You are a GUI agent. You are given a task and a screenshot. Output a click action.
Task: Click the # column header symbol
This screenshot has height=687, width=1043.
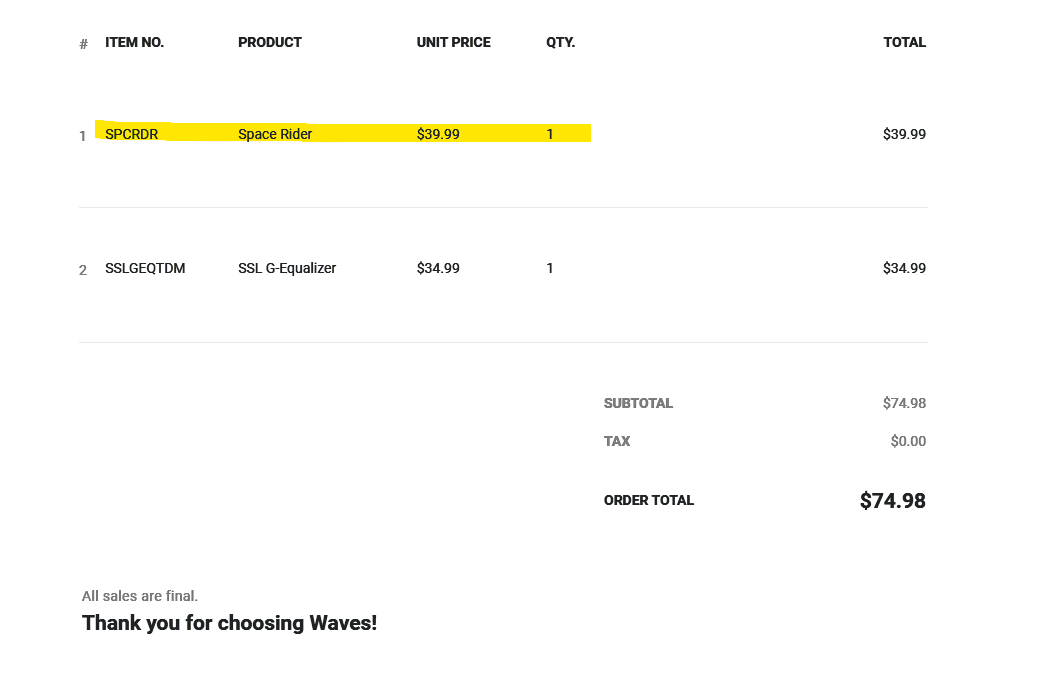[x=83, y=45]
